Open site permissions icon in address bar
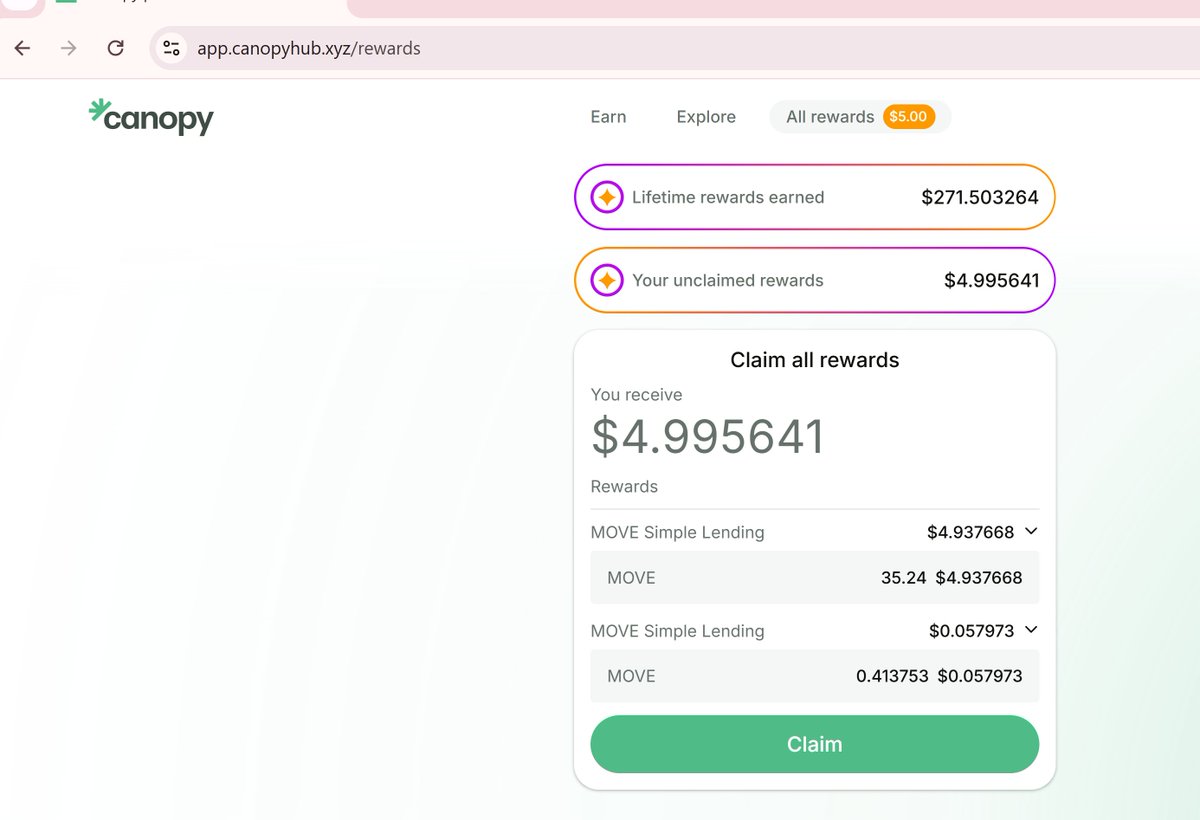1200x820 pixels. [170, 48]
